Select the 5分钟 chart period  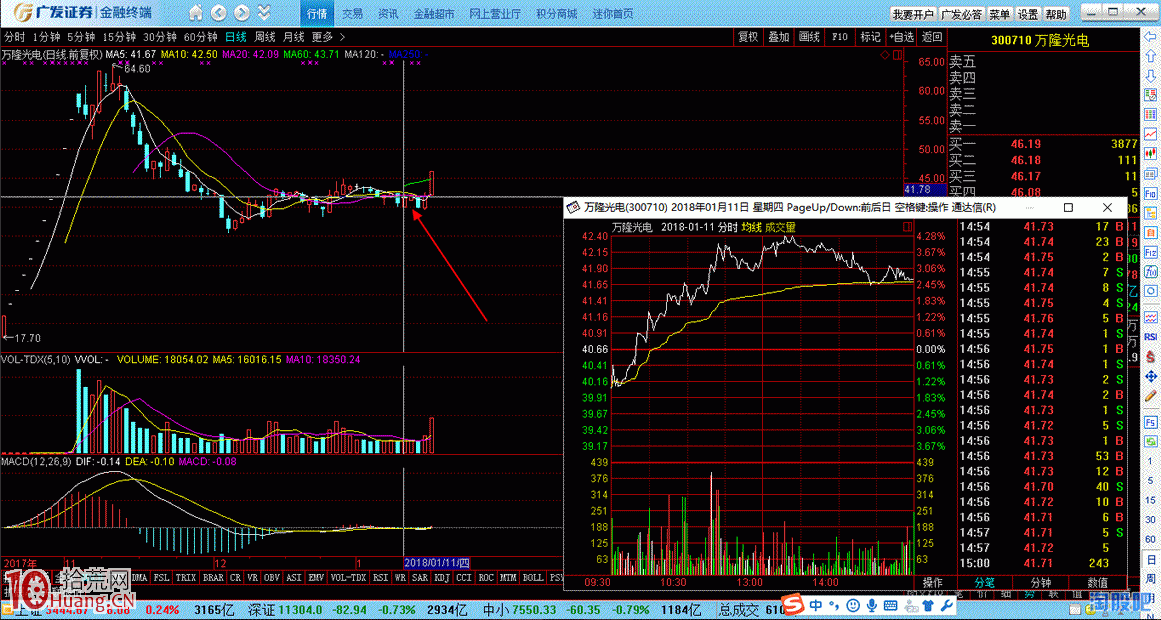81,36
